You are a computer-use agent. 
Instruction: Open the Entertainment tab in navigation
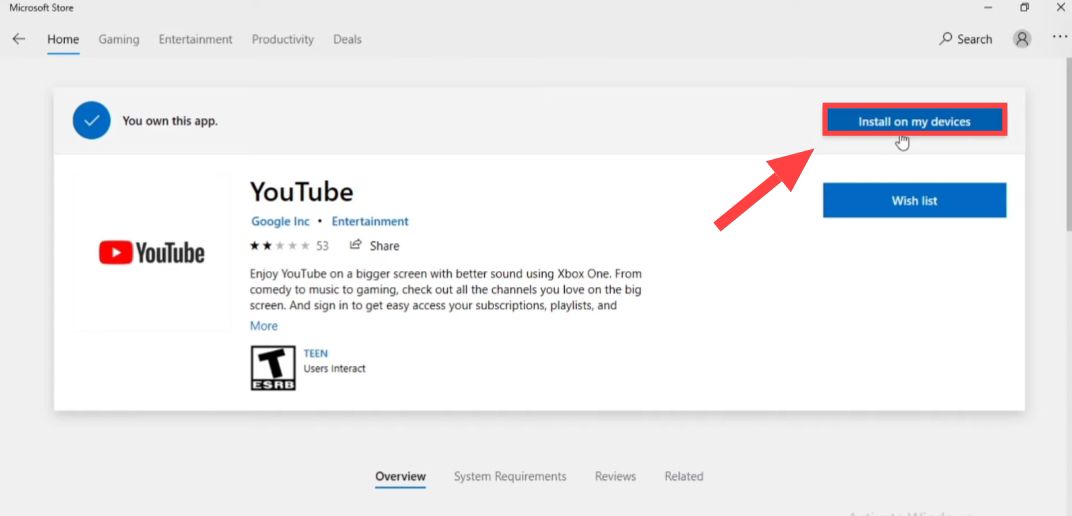click(196, 40)
